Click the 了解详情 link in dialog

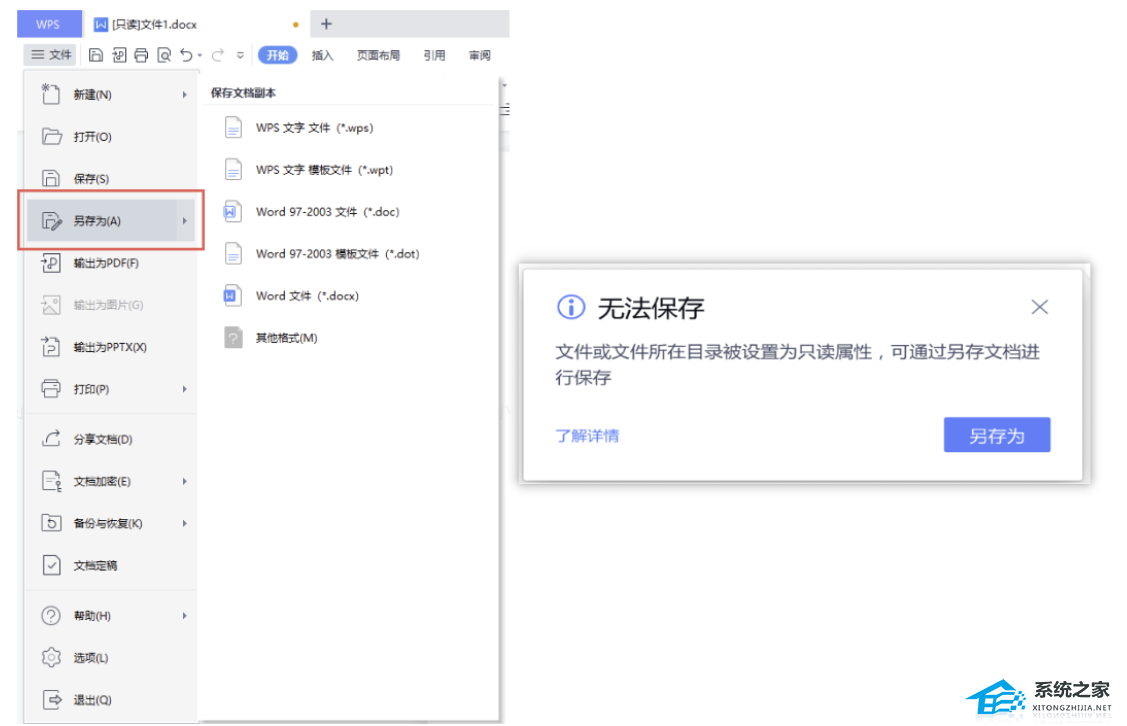coord(587,436)
